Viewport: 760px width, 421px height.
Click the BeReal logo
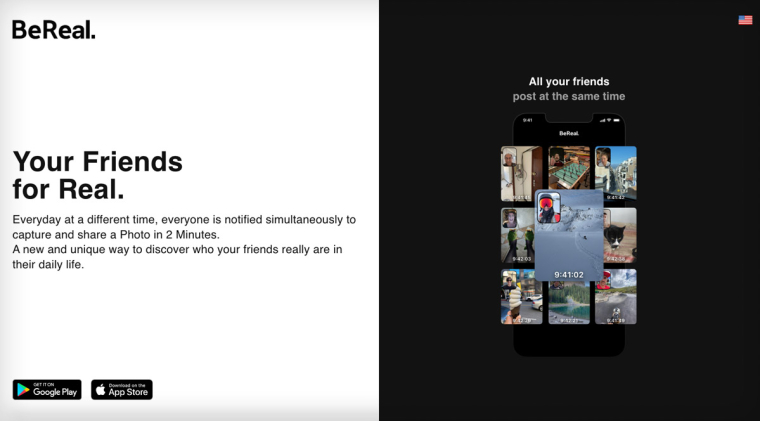coord(54,30)
